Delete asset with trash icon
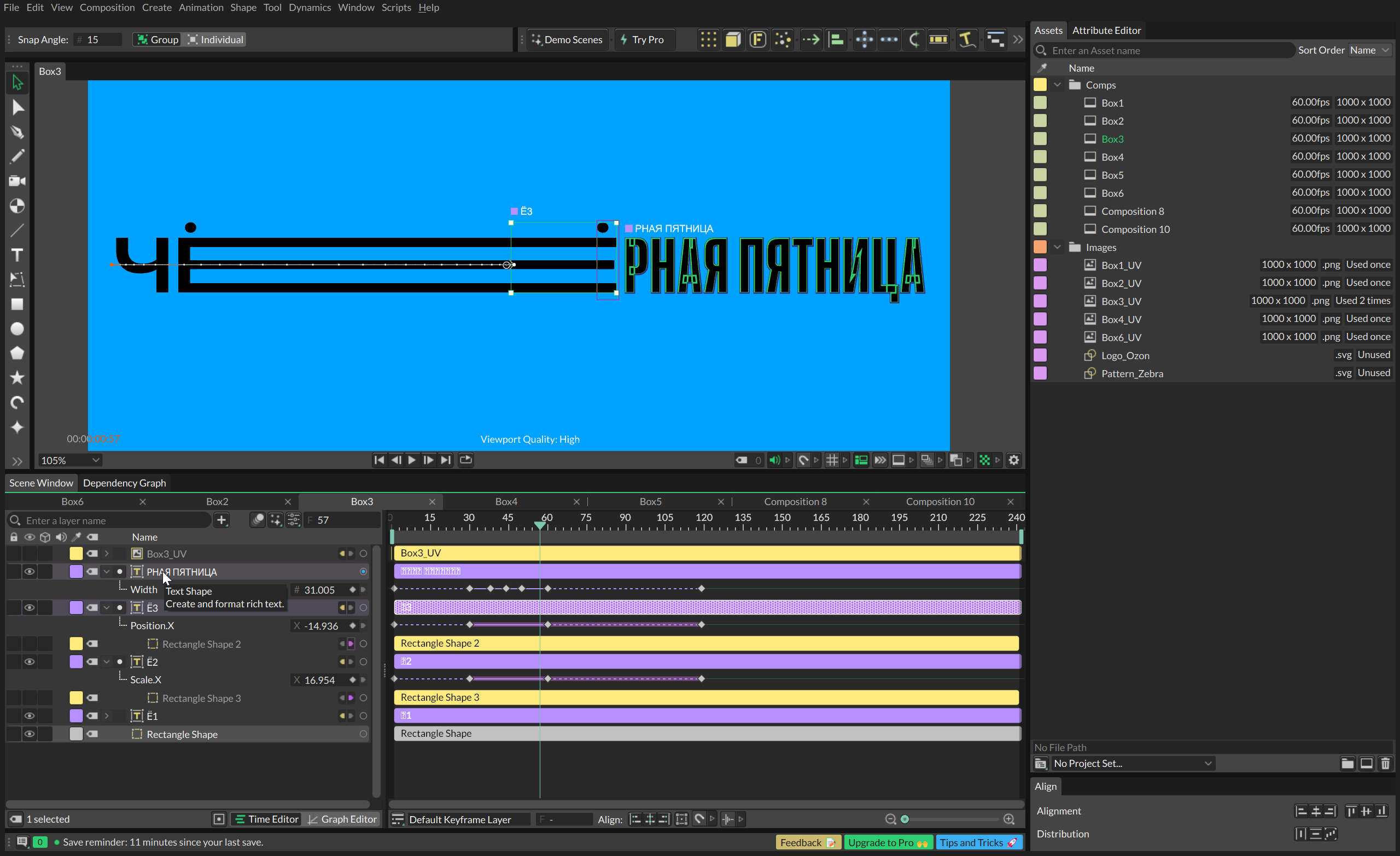Image resolution: width=1400 pixels, height=856 pixels. [x=1385, y=764]
